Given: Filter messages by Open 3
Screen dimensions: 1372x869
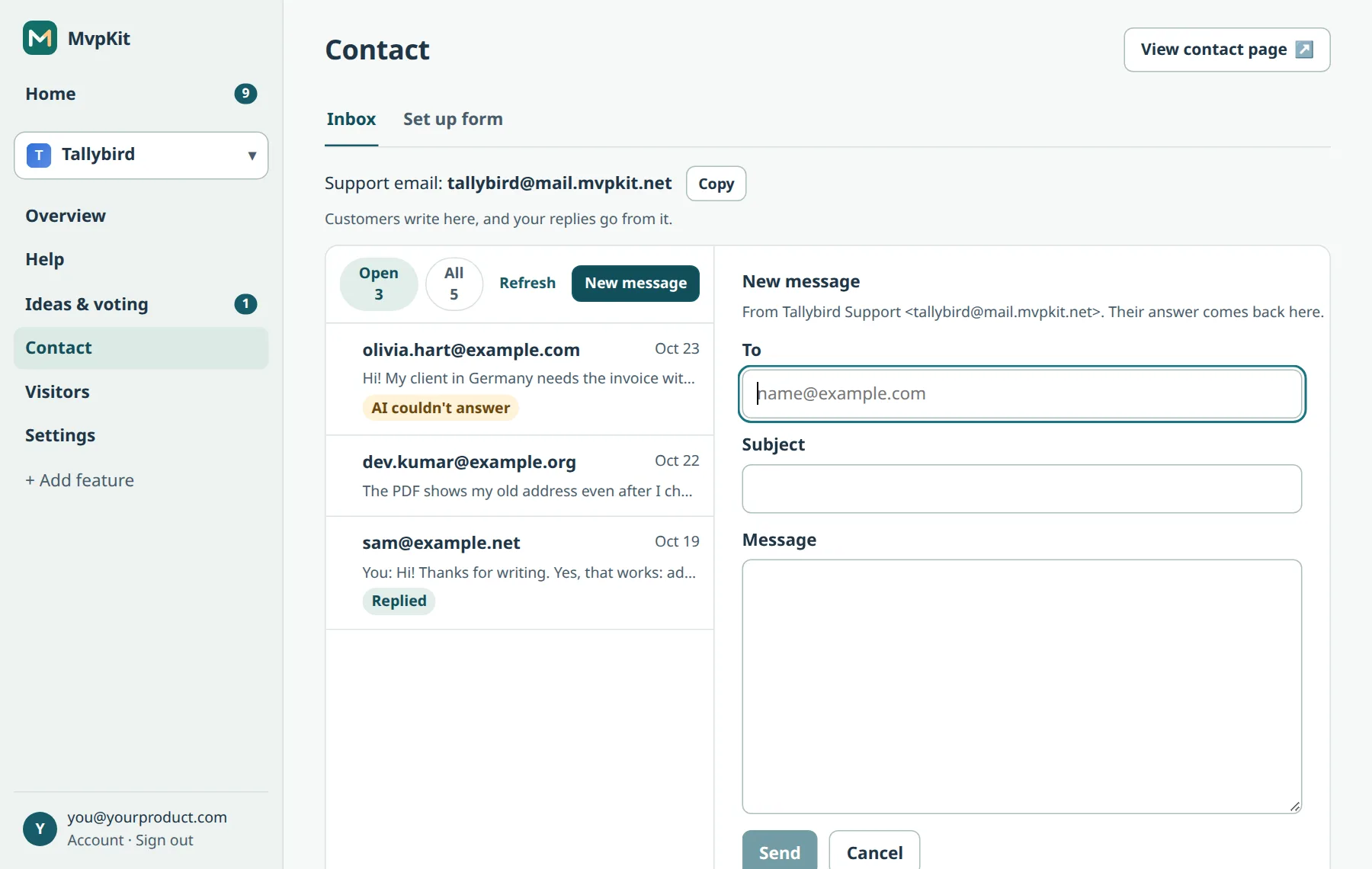Looking at the screenshot, I should point(379,284).
